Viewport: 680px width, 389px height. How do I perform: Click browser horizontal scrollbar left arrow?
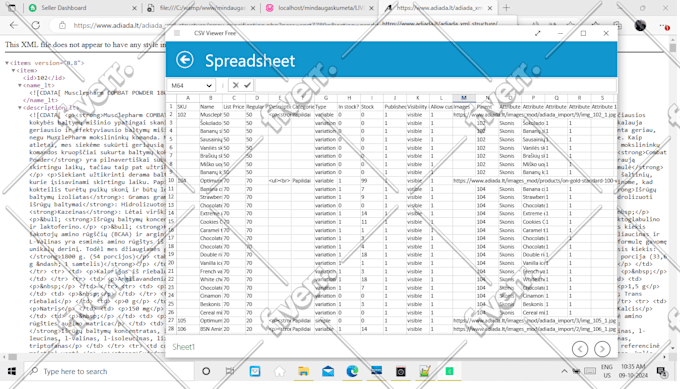coord(4,357)
